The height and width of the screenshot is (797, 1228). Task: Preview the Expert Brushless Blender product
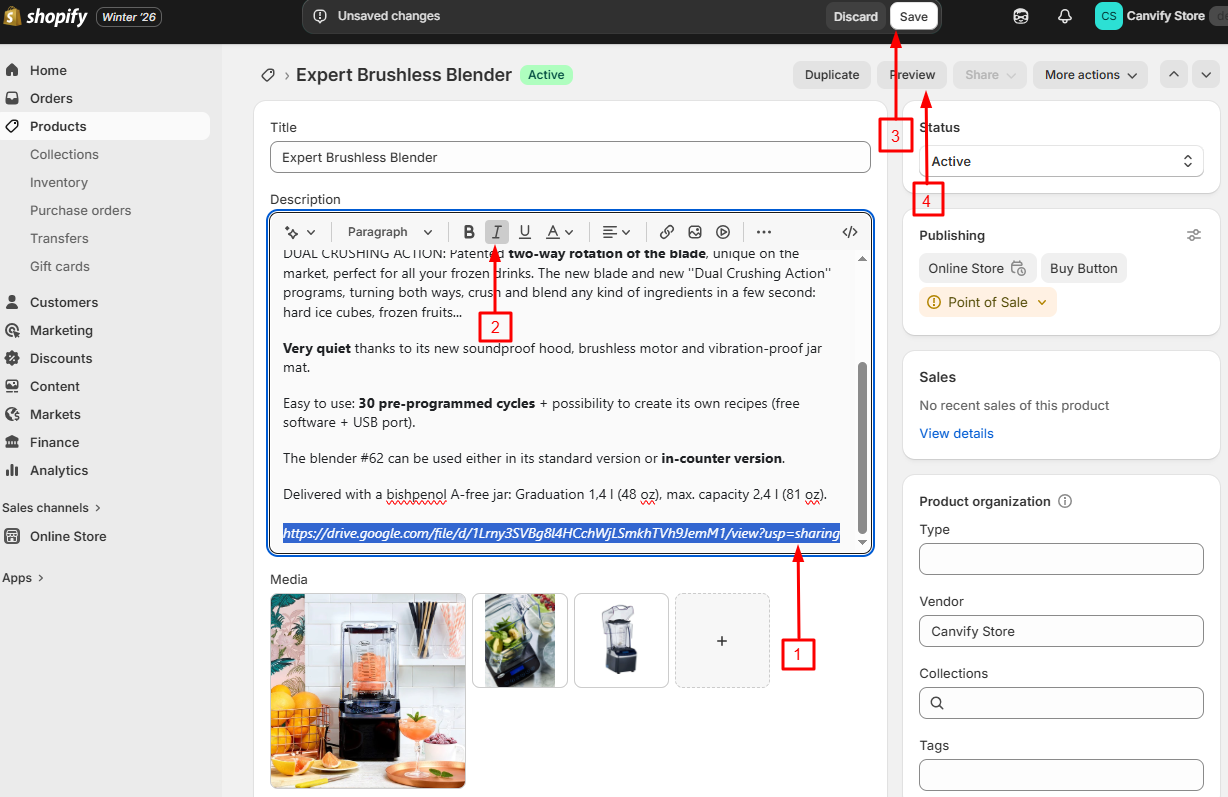pos(911,75)
